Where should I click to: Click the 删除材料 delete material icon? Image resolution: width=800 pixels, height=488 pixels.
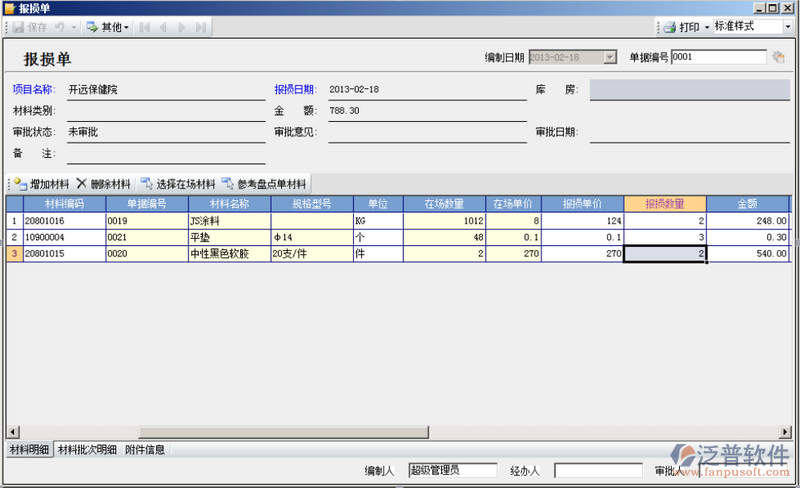(82, 184)
